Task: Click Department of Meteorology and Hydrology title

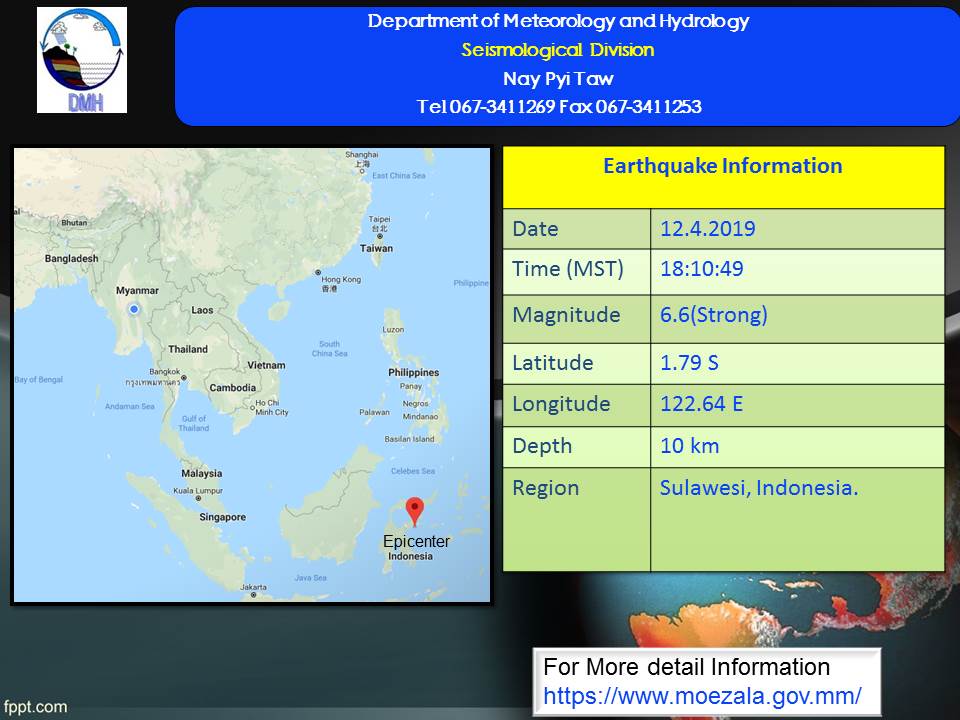Action: 558,21
